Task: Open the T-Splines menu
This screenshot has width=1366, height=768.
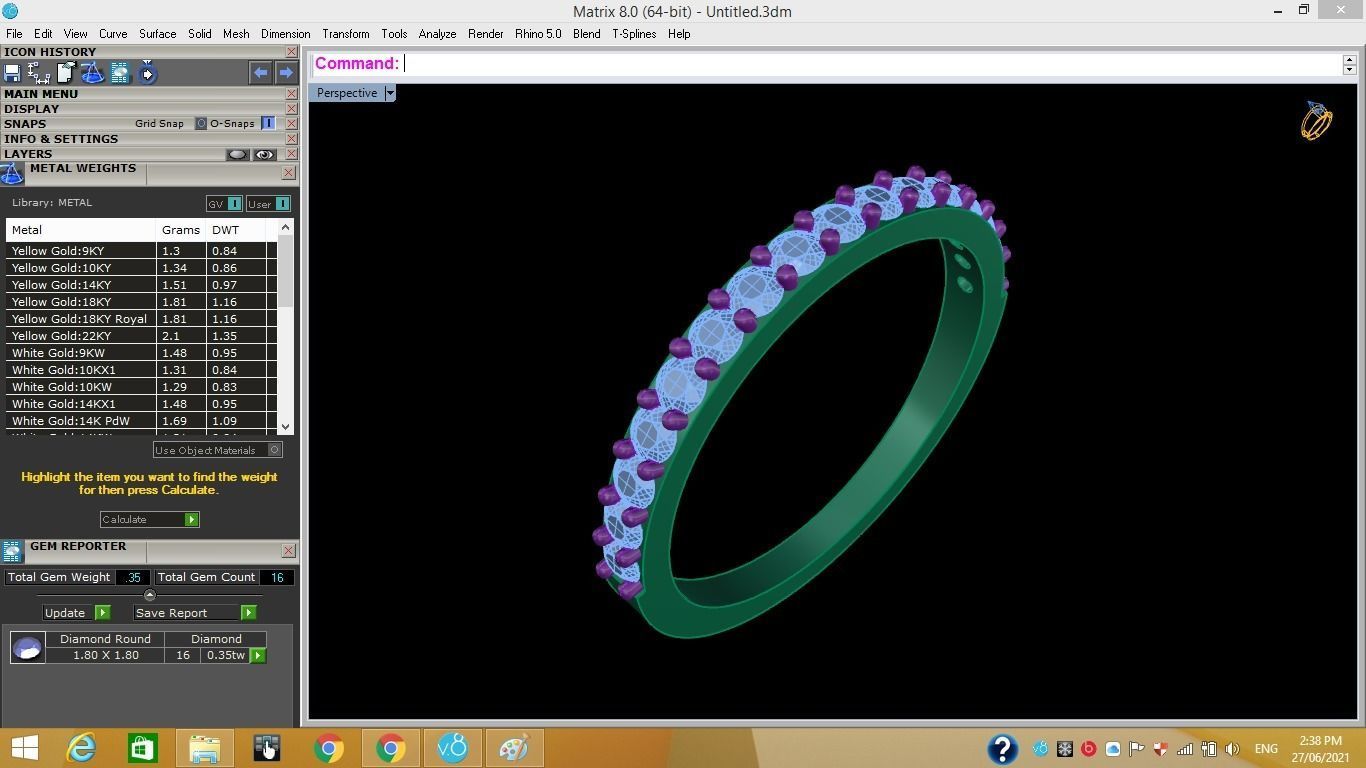Action: click(x=634, y=34)
